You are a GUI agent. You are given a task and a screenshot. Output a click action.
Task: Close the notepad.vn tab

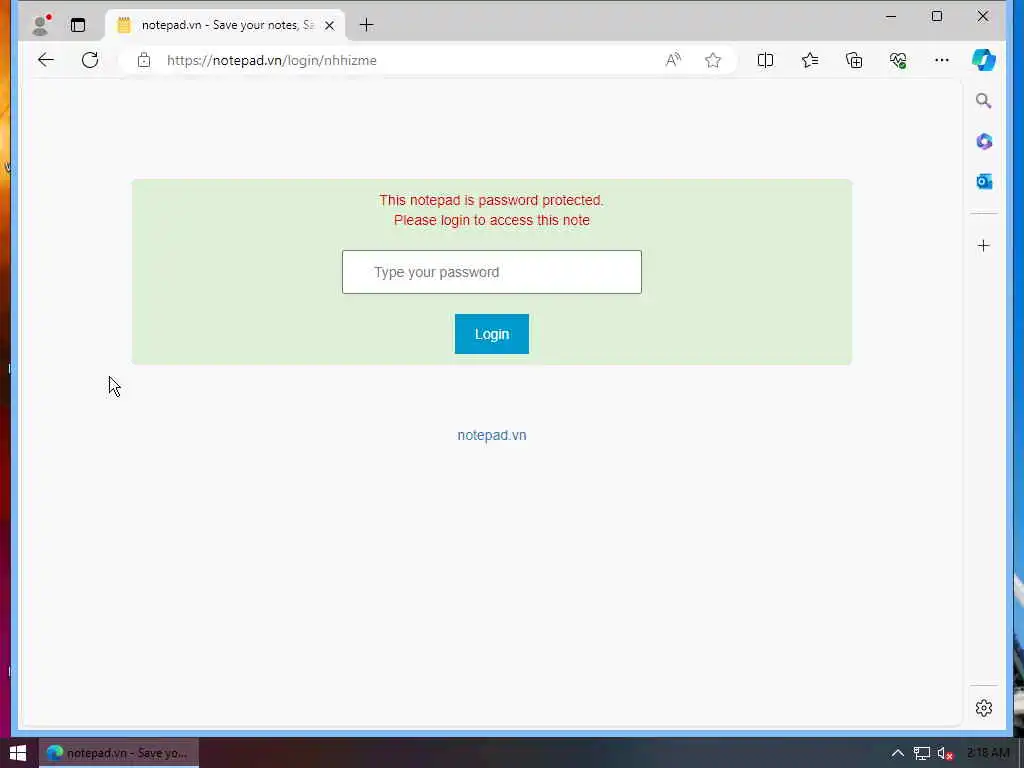[x=330, y=25]
